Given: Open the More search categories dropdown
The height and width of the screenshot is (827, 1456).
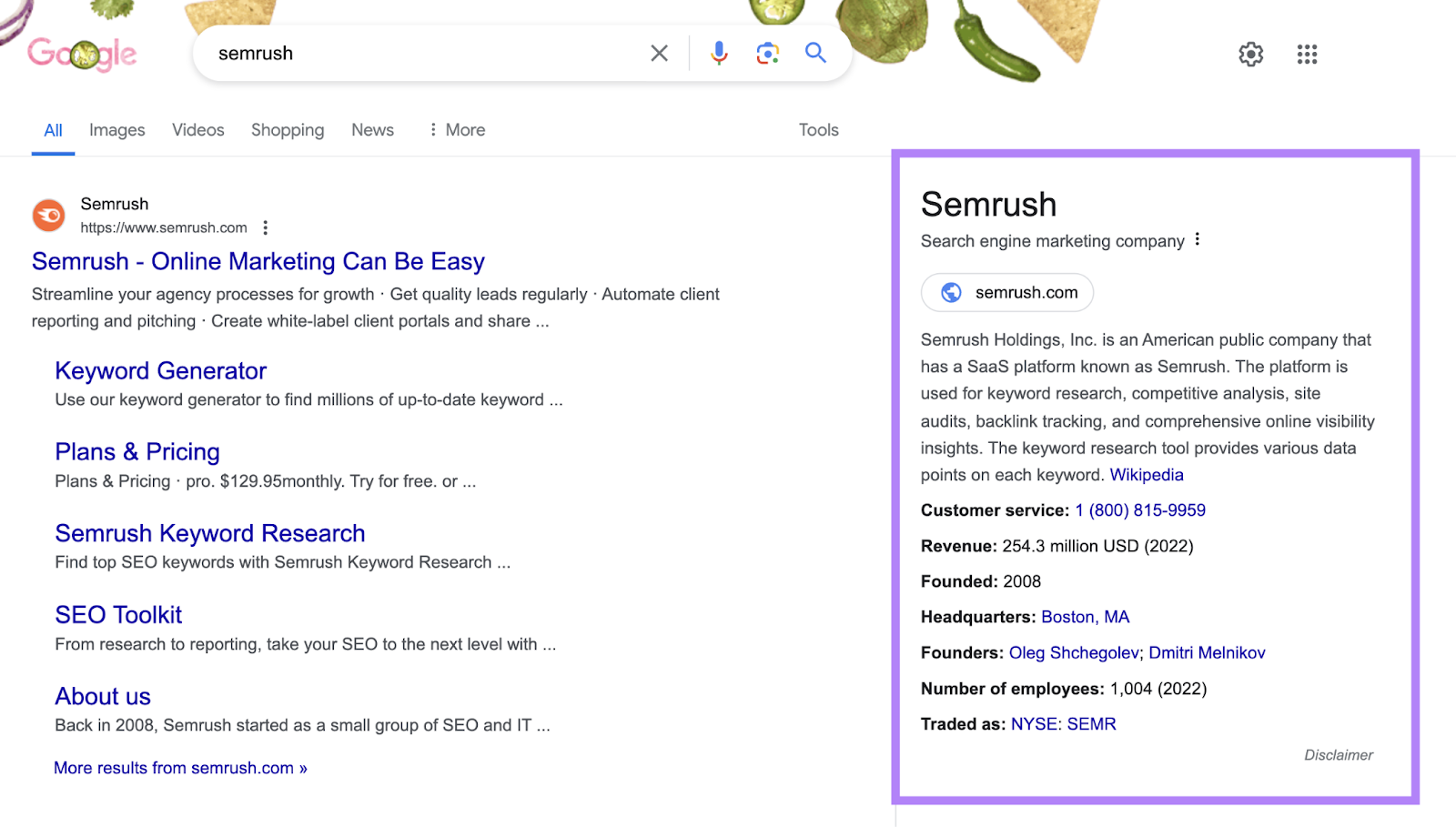Looking at the screenshot, I should 457,130.
